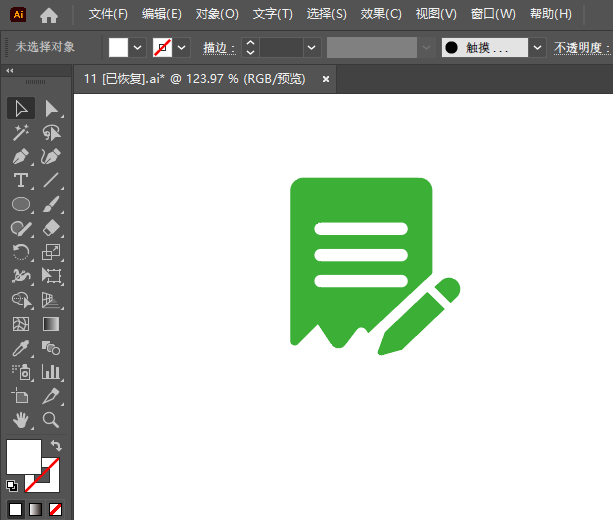
Task: Open the 描边 stroke panel link
Action: click(x=219, y=48)
